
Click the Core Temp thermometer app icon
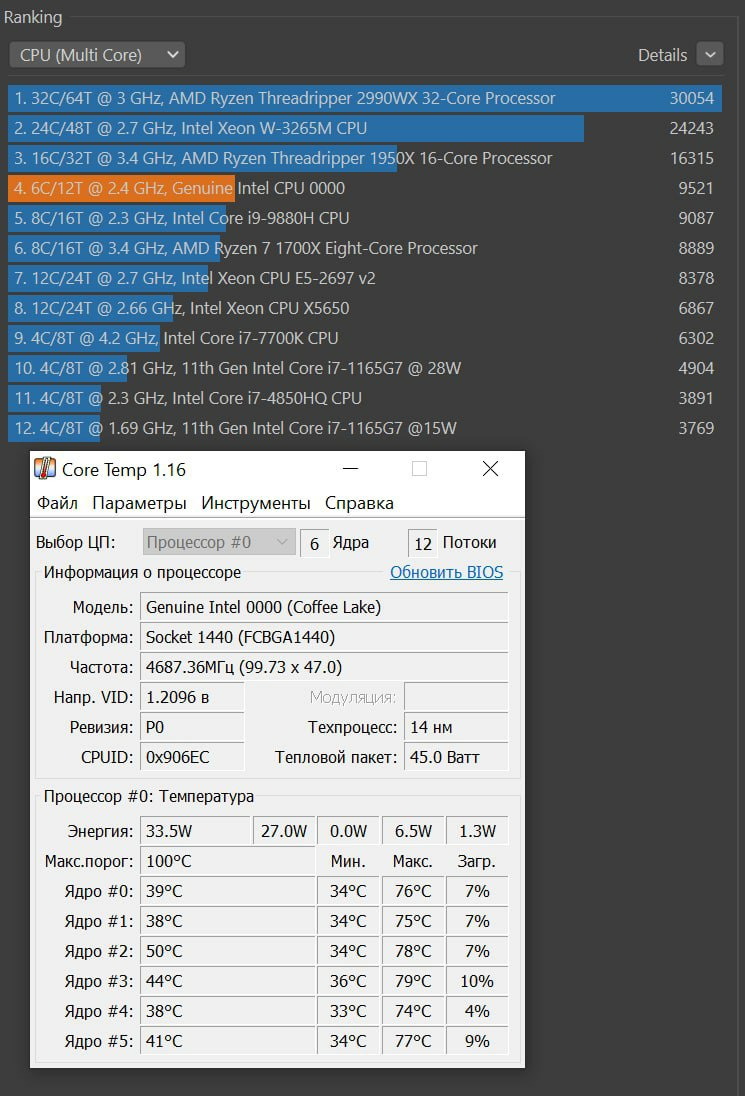[45, 468]
